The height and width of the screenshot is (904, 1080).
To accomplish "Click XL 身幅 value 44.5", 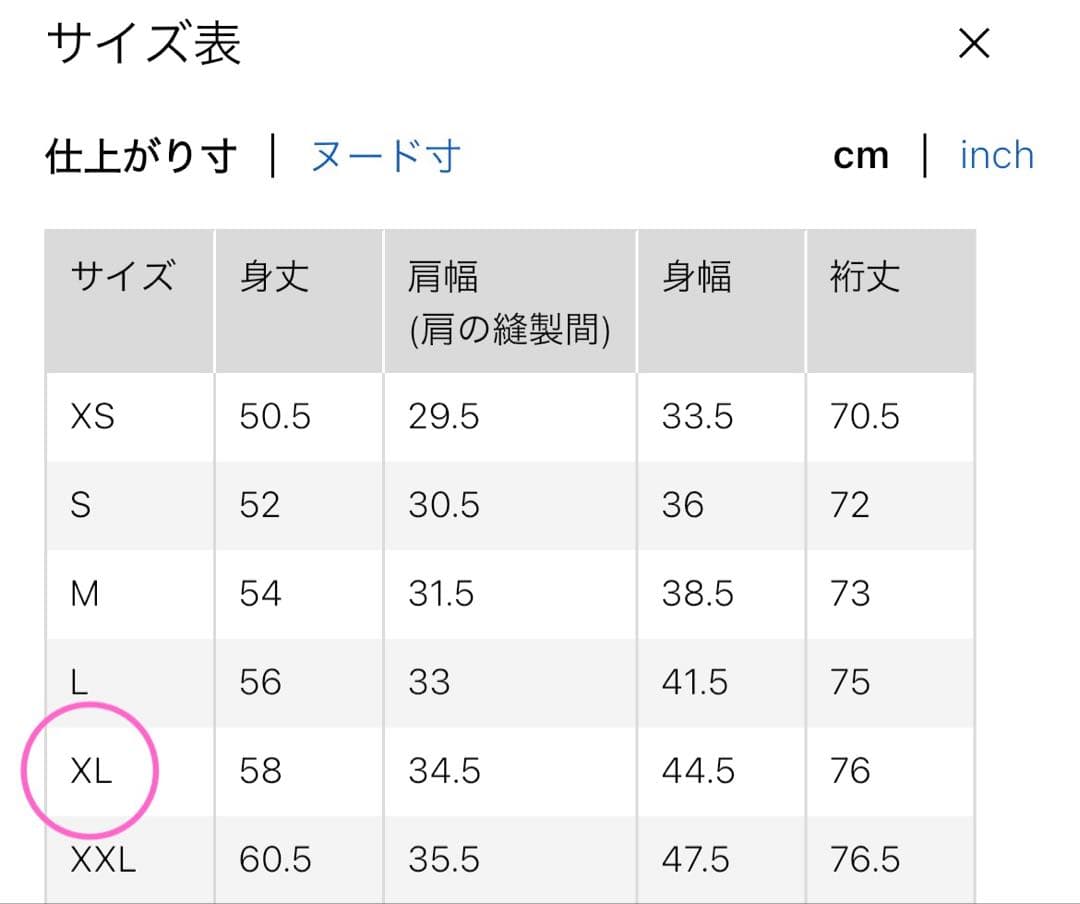I will coord(697,771).
